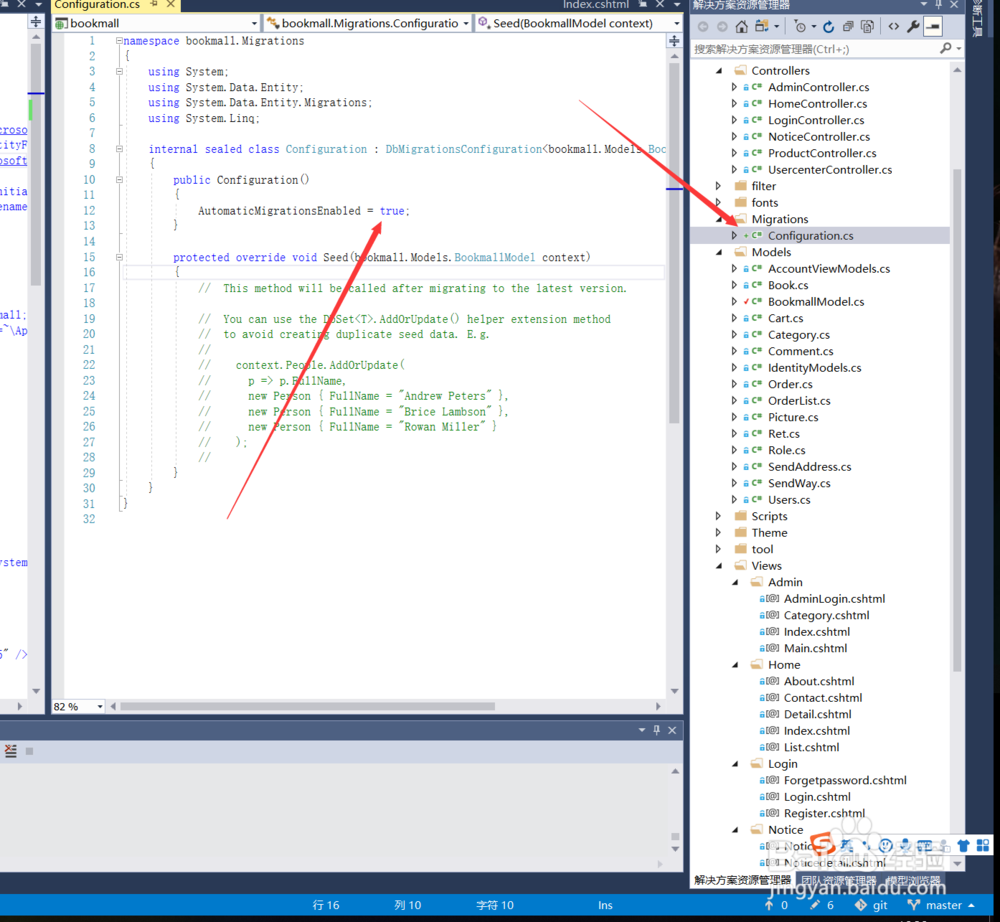Toggle the Ins insert mode indicator

pos(605,905)
